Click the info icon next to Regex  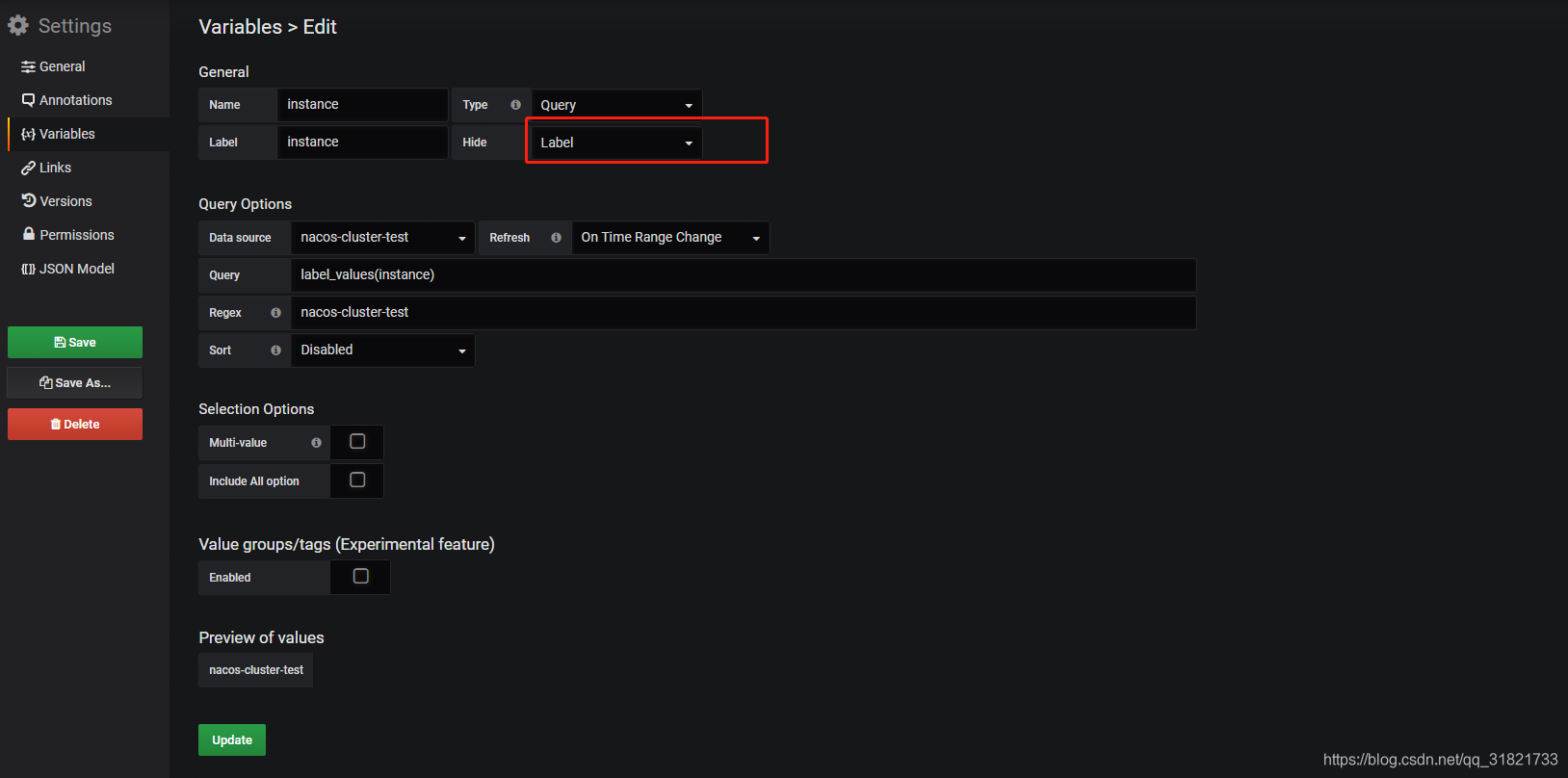tap(275, 313)
